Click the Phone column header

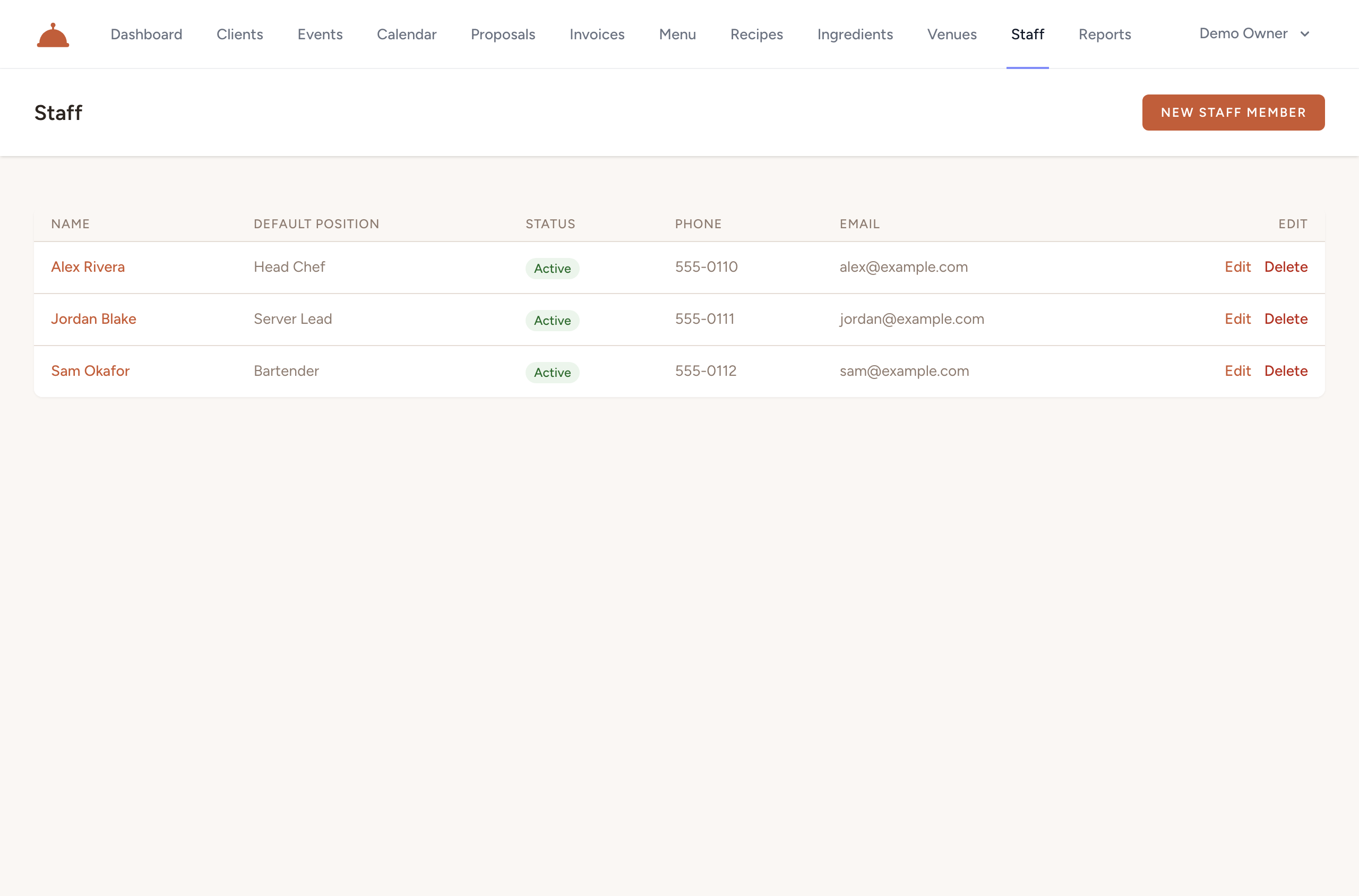click(x=699, y=224)
